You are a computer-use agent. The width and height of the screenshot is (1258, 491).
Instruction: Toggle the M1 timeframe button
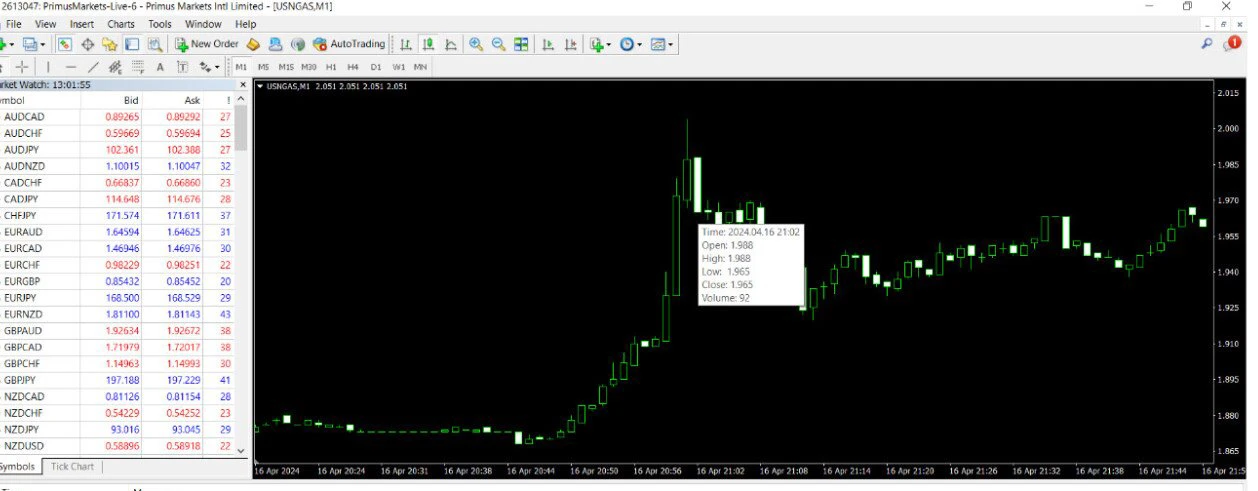241,67
